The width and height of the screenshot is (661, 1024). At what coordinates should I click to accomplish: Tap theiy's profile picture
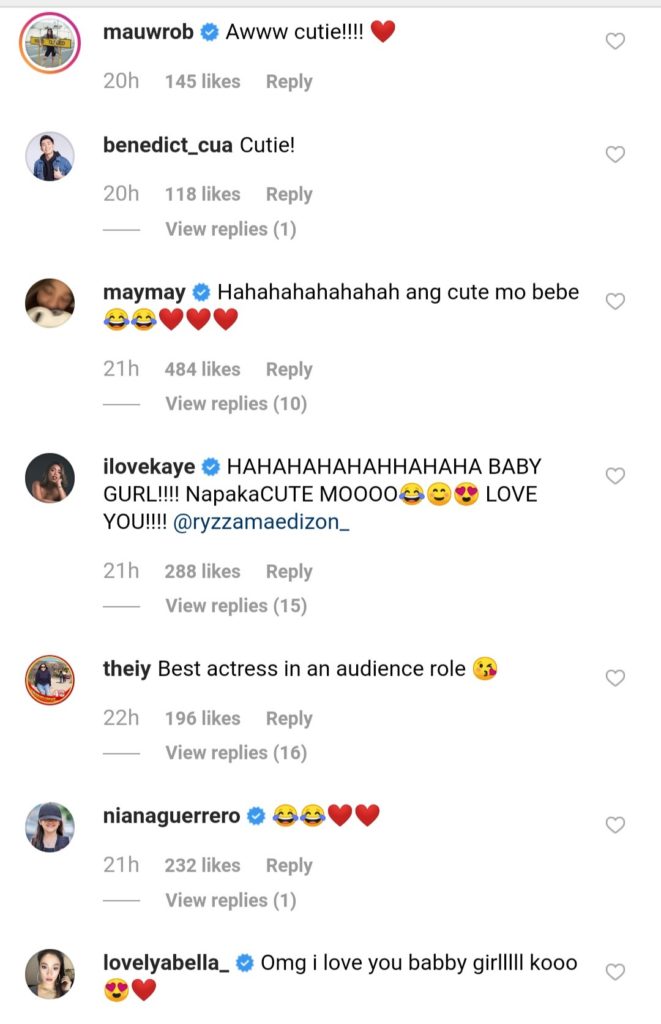(x=49, y=679)
